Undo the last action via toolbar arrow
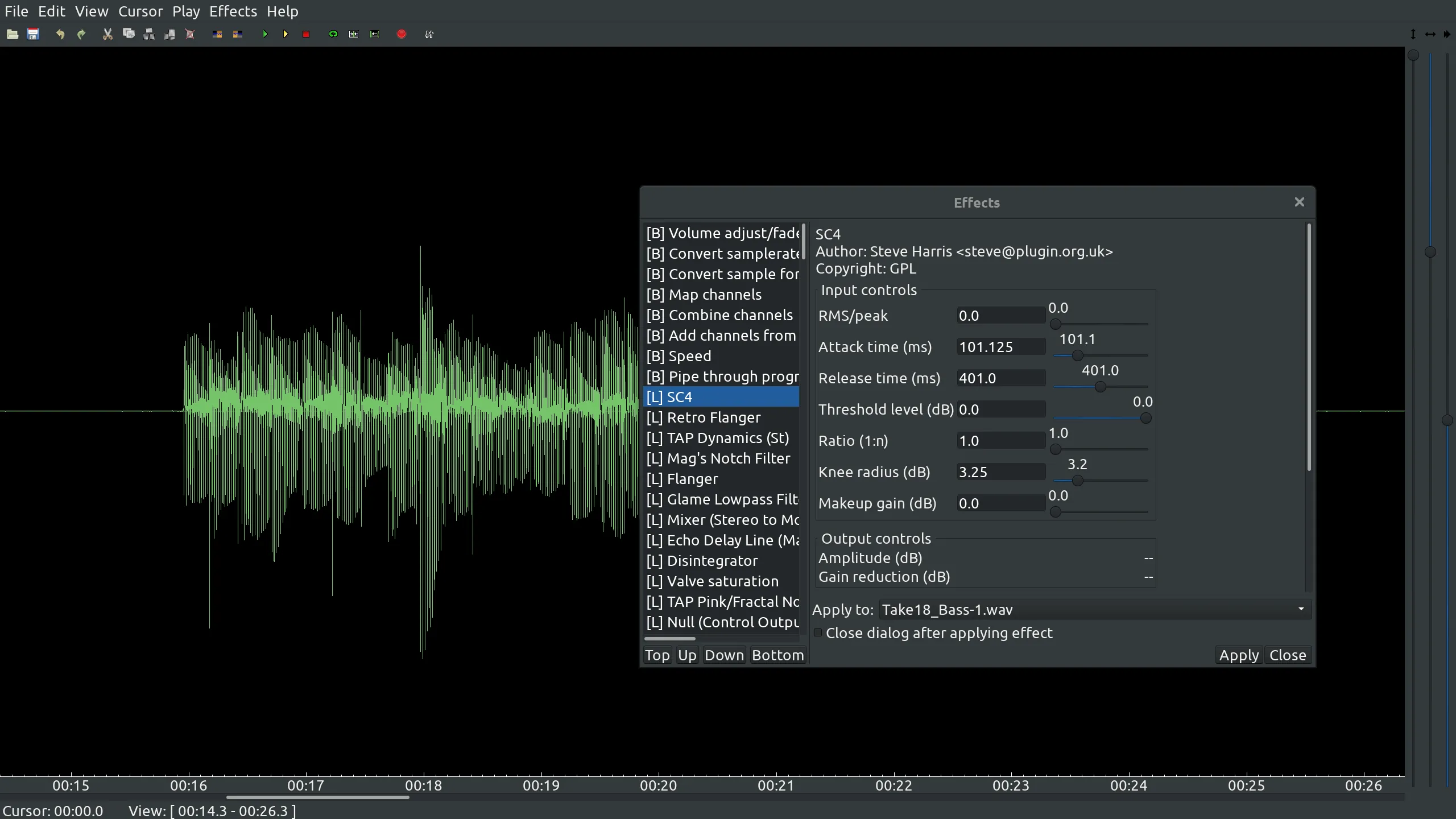 (60, 34)
